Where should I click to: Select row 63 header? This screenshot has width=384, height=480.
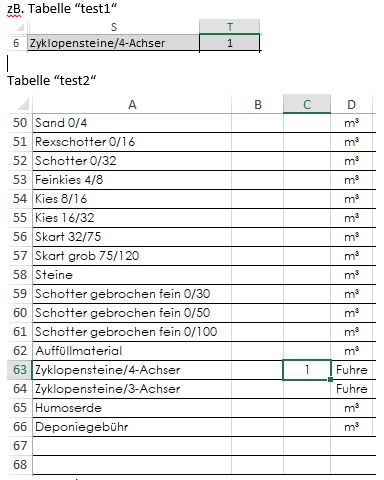pyautogui.click(x=20, y=370)
